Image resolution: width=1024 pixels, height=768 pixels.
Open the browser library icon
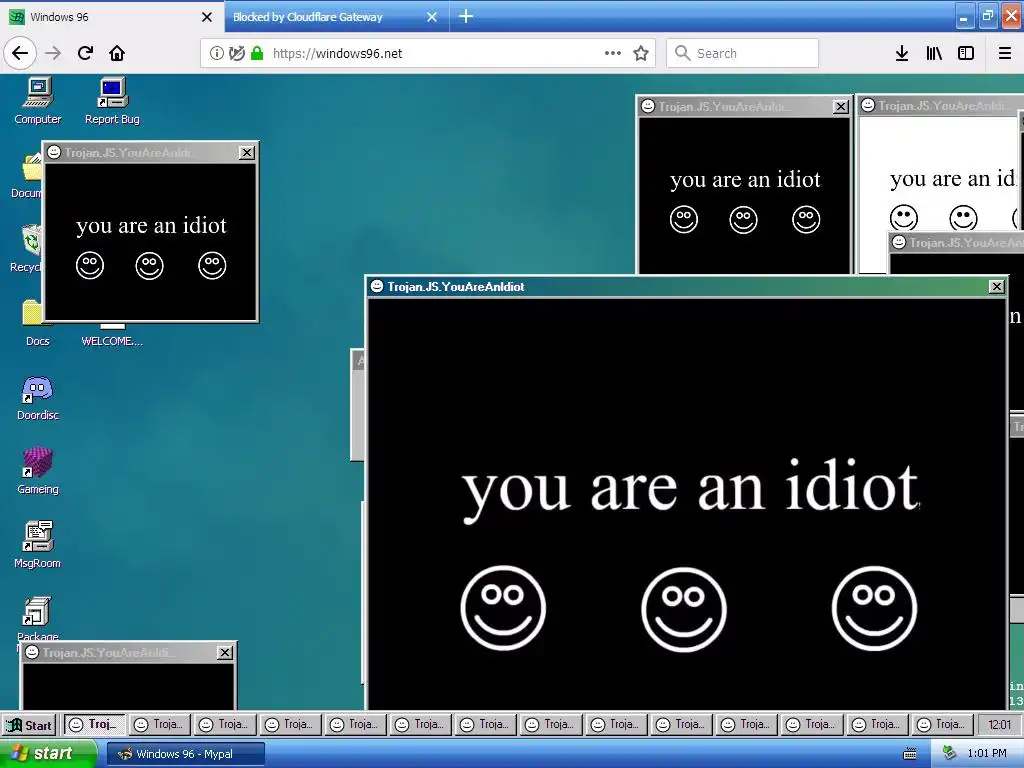click(934, 53)
